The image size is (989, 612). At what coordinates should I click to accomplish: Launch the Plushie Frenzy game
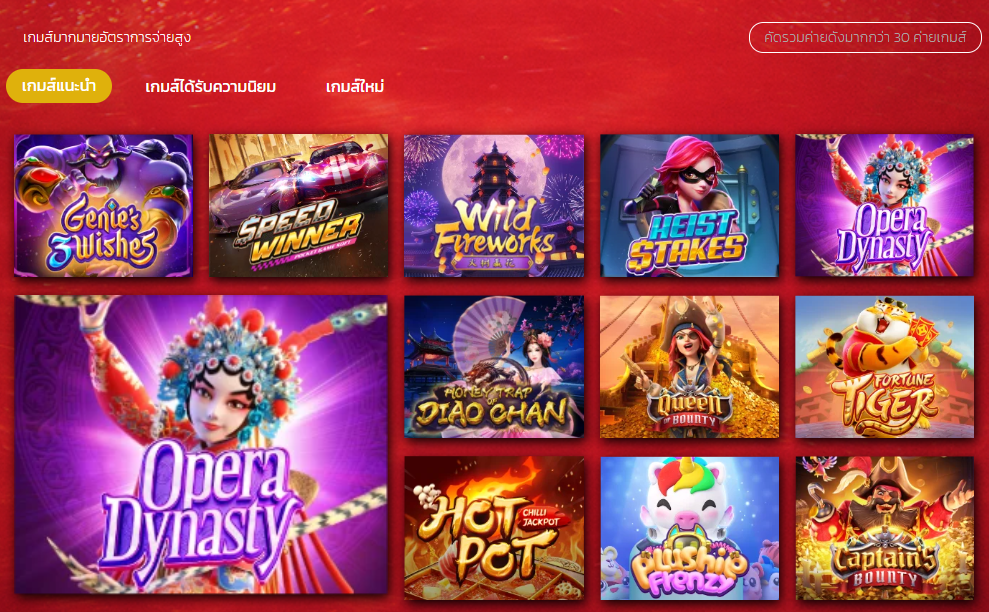click(689, 528)
